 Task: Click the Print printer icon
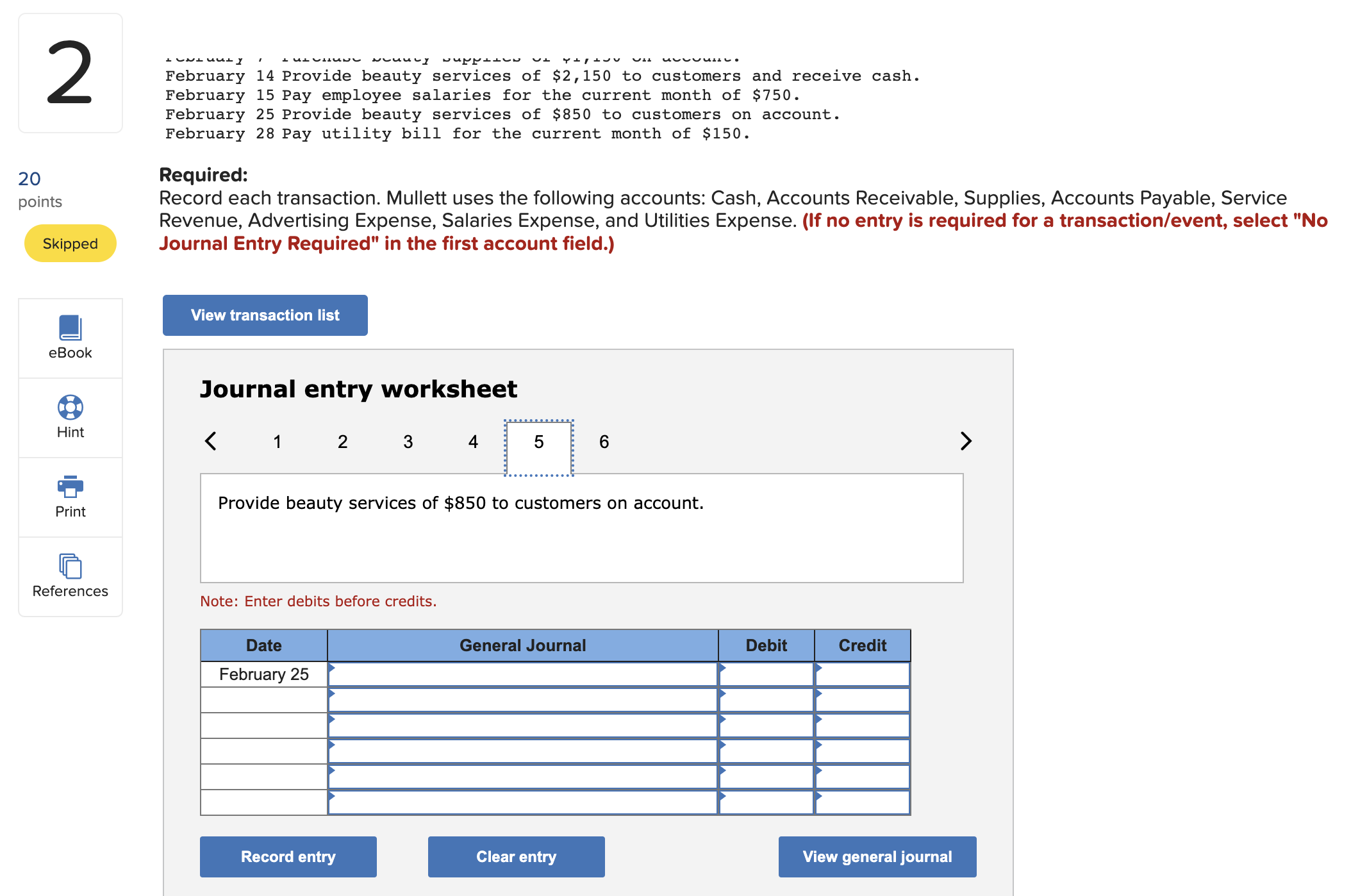(70, 486)
